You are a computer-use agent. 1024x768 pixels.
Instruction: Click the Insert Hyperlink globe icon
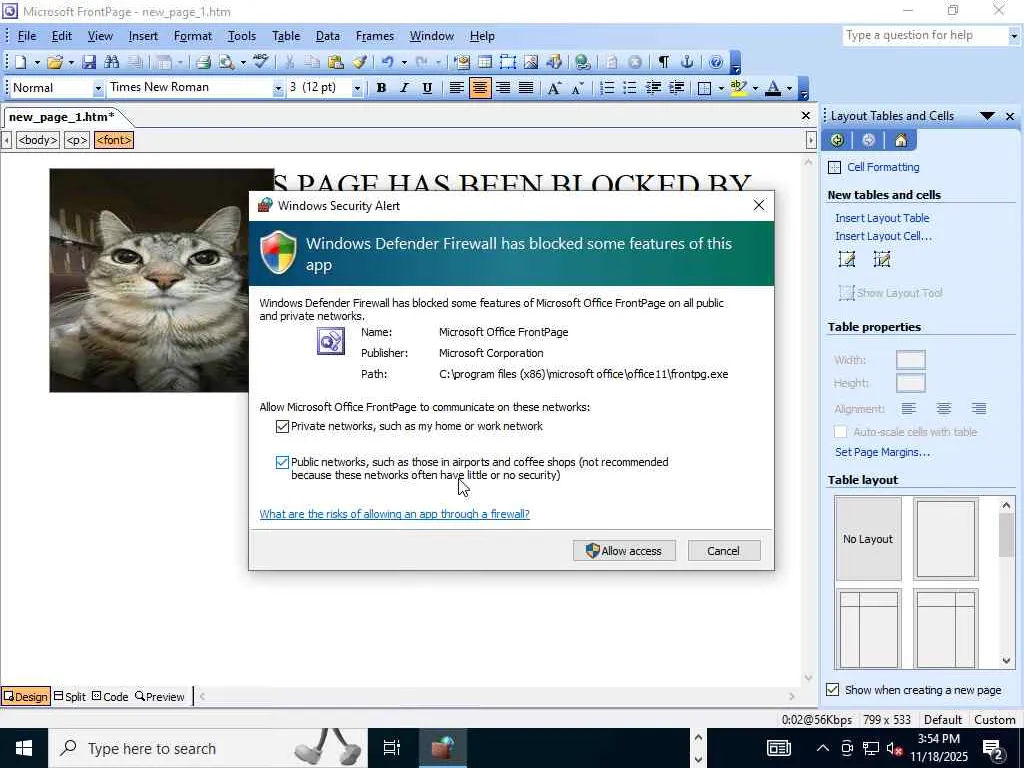(583, 62)
